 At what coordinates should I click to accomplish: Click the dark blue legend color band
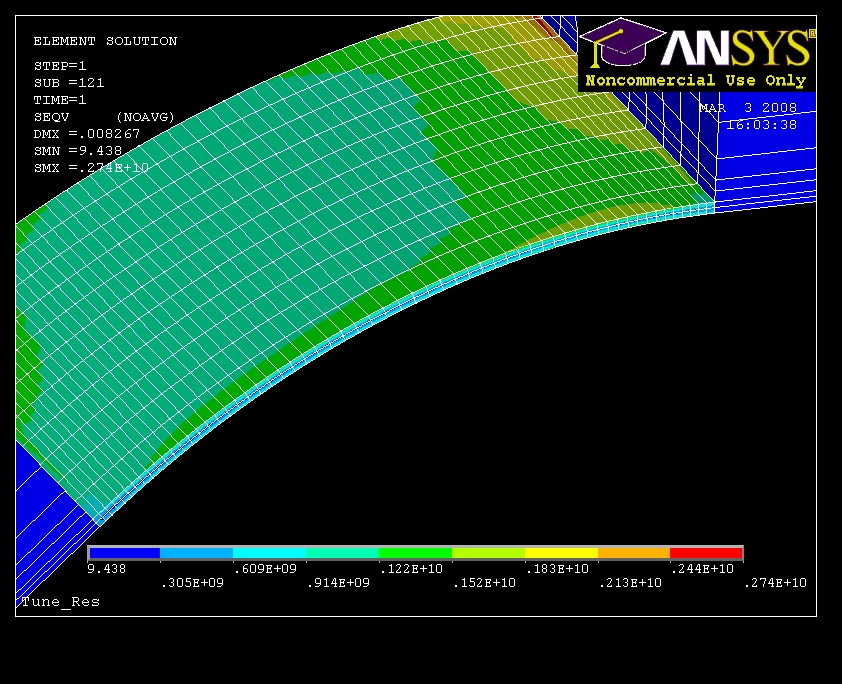pyautogui.click(x=125, y=553)
